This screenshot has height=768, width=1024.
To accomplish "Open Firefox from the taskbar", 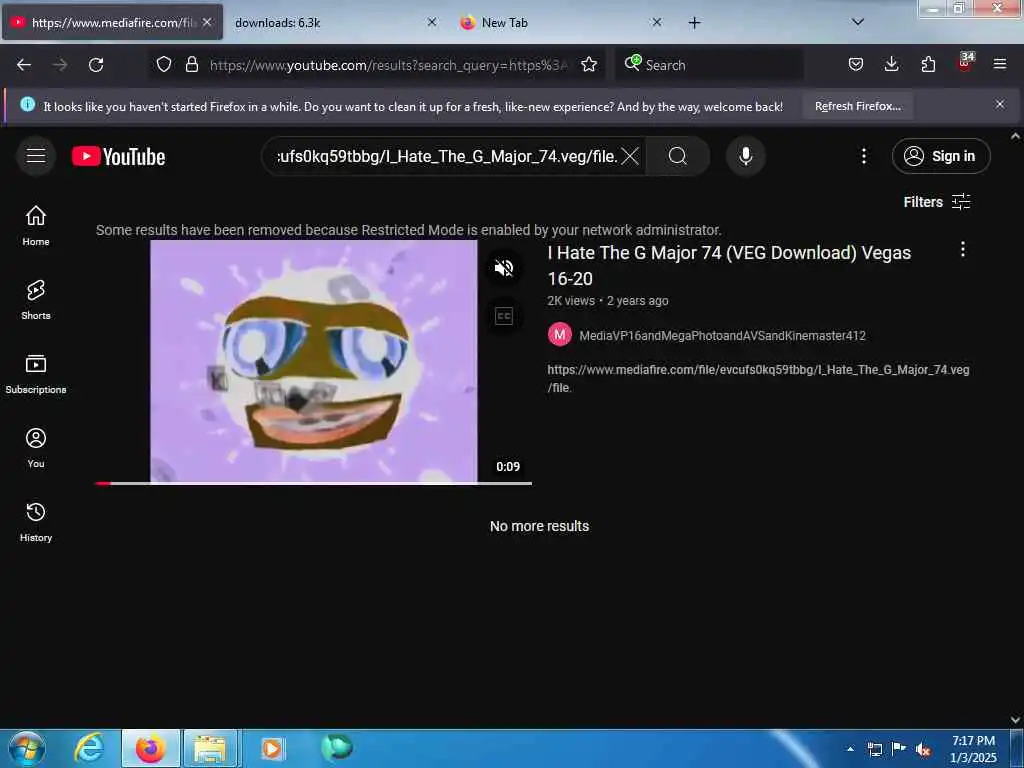I will [x=151, y=748].
